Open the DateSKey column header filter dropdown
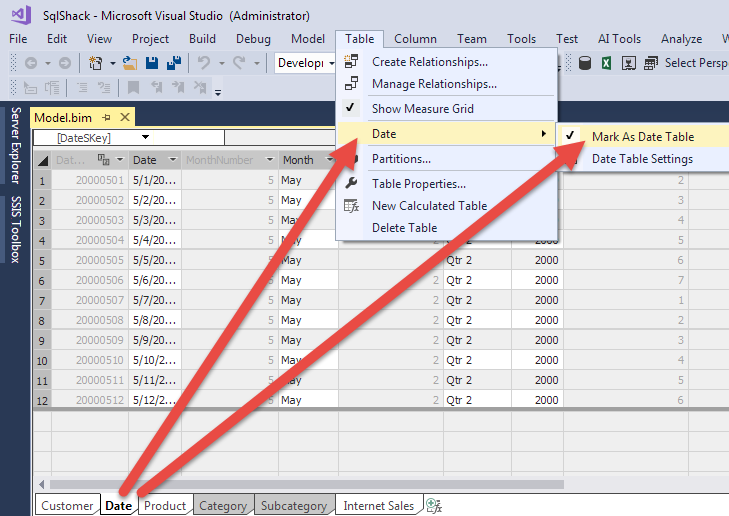The image size is (729, 516). click(x=119, y=160)
